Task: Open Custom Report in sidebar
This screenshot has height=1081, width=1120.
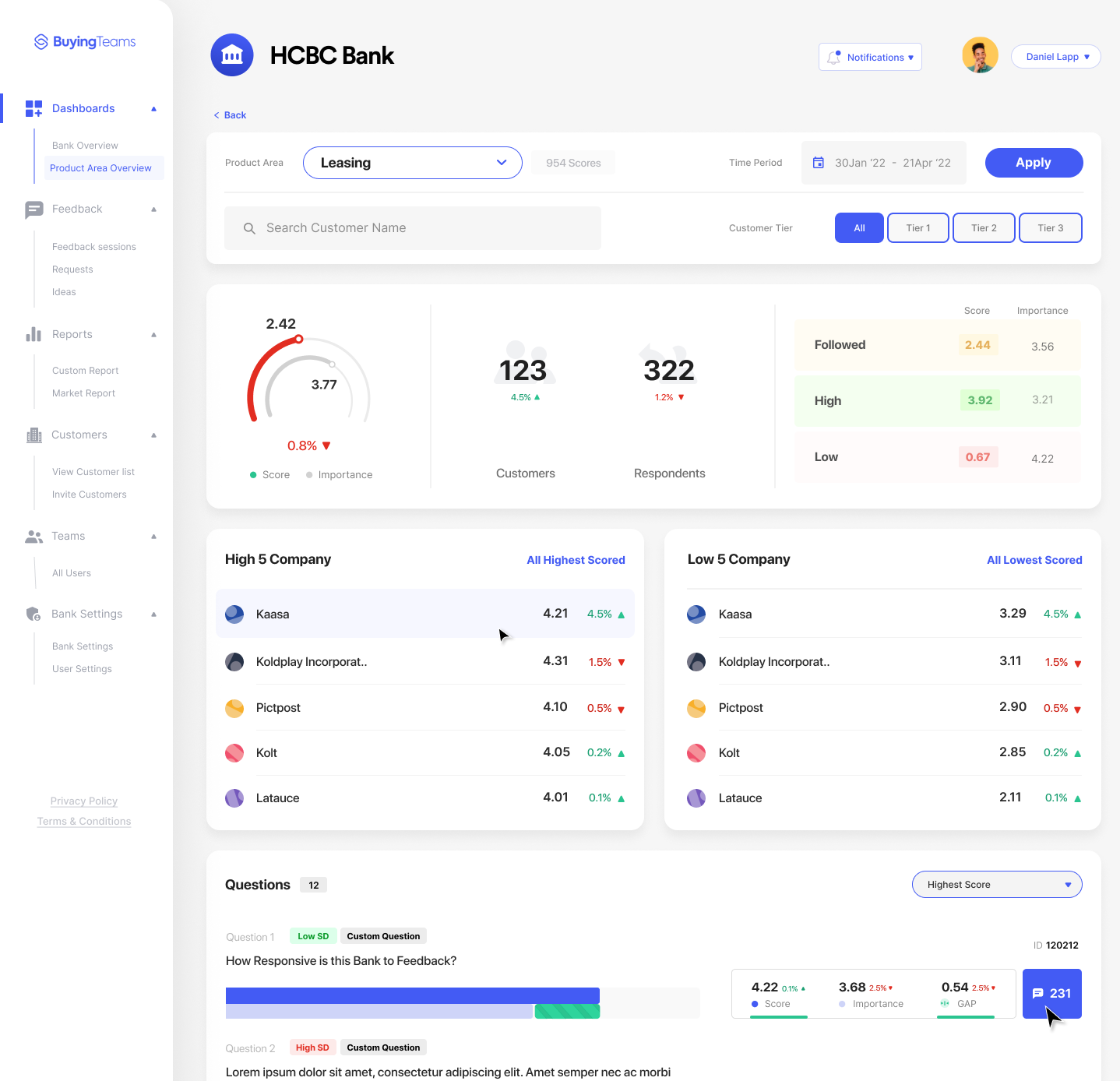Action: [86, 371]
